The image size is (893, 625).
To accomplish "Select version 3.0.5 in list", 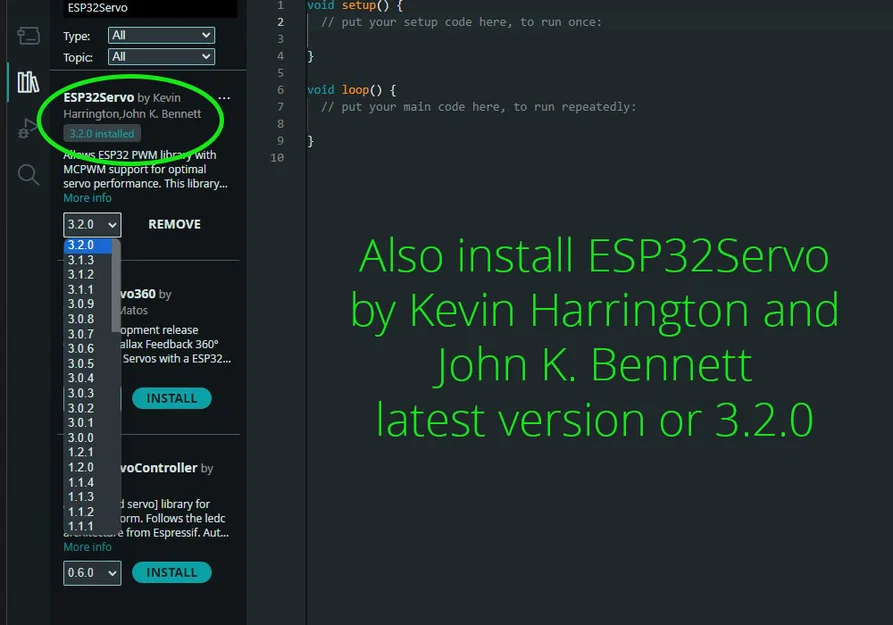I will pyautogui.click(x=88, y=363).
